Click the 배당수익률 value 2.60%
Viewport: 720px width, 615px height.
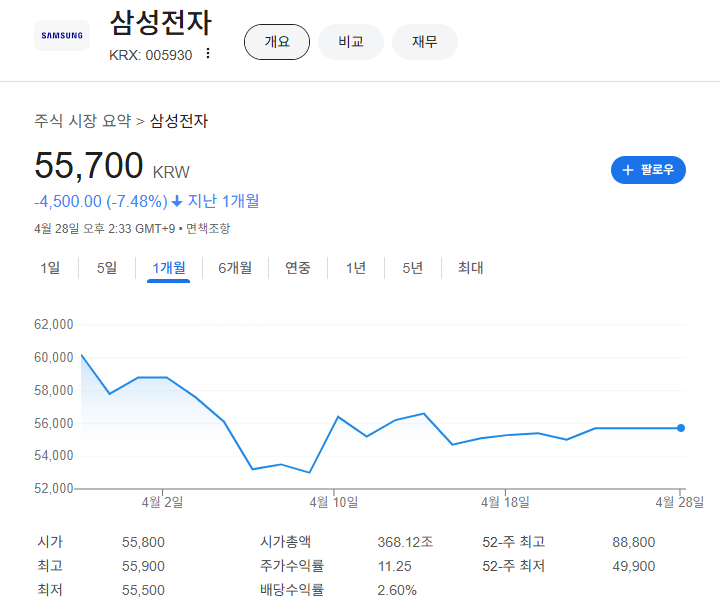[397, 590]
